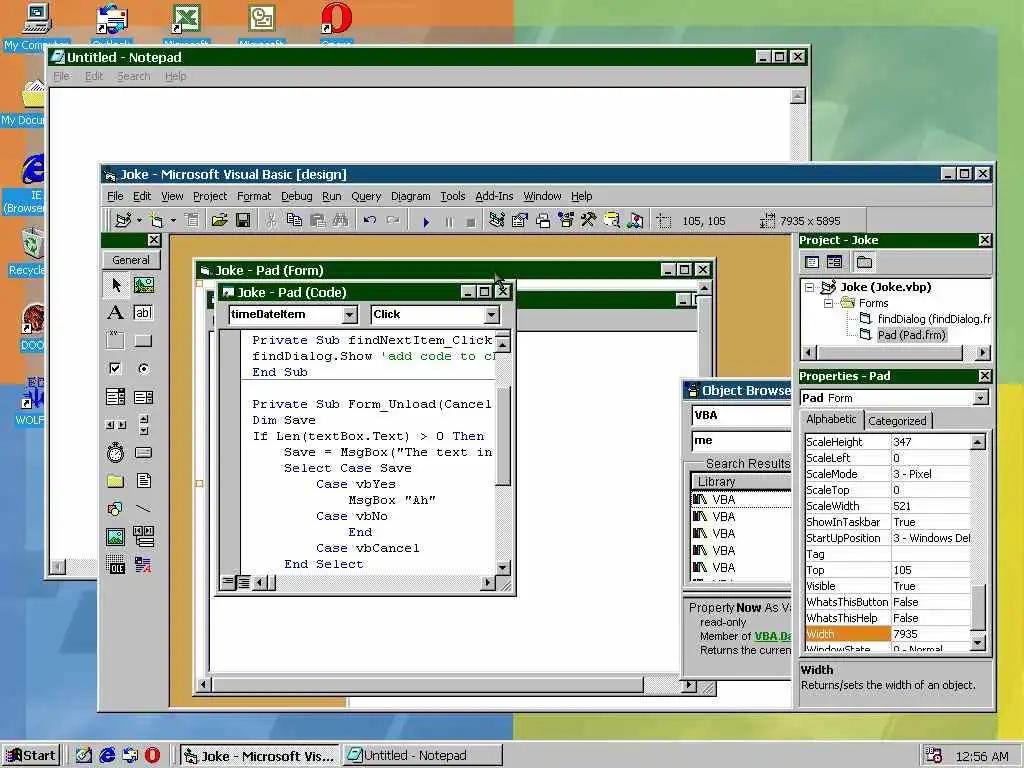Open Add Form dropdown arrow in toolbar
Screen dimensions: 1024x768
click(173, 221)
